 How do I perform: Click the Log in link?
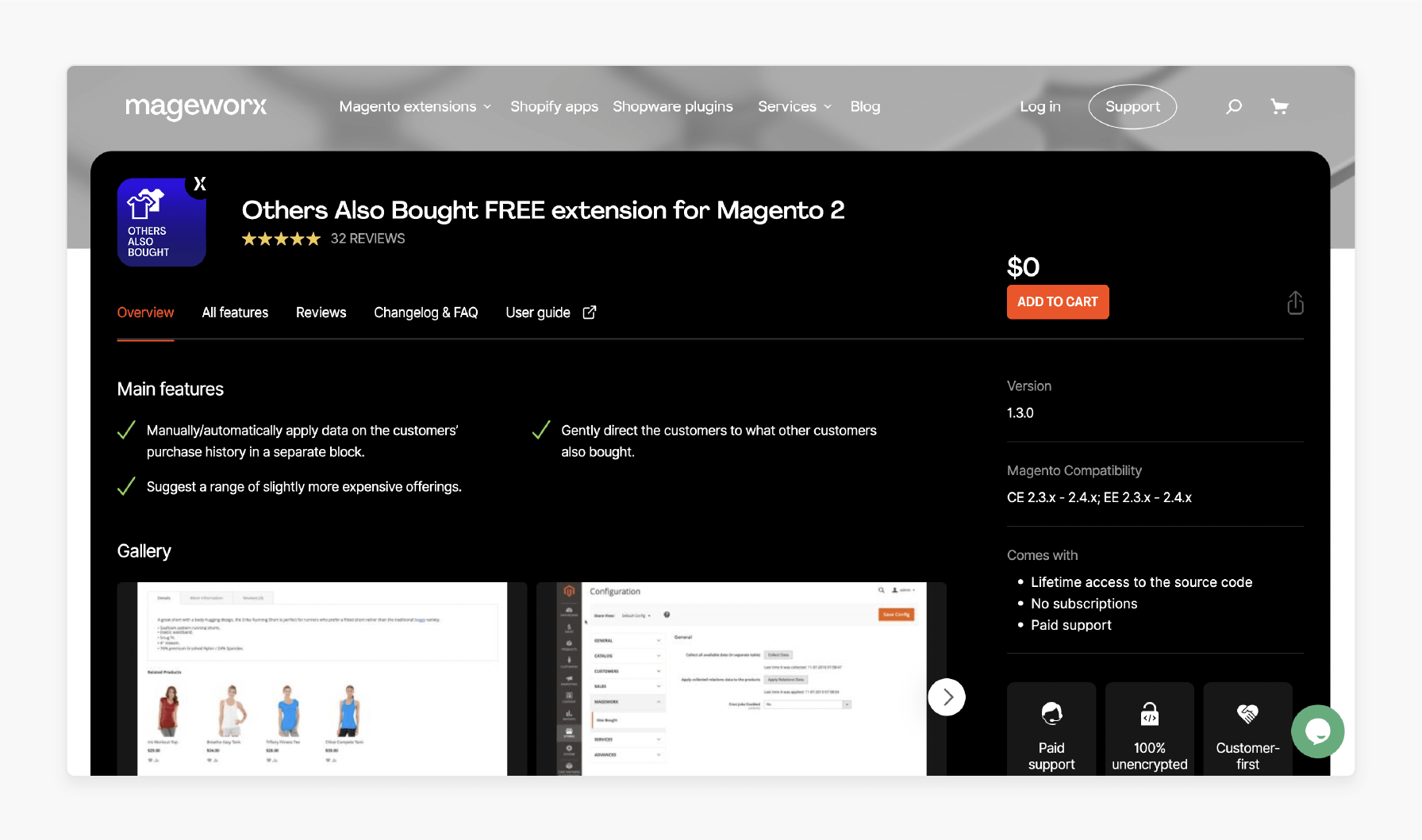[1040, 106]
